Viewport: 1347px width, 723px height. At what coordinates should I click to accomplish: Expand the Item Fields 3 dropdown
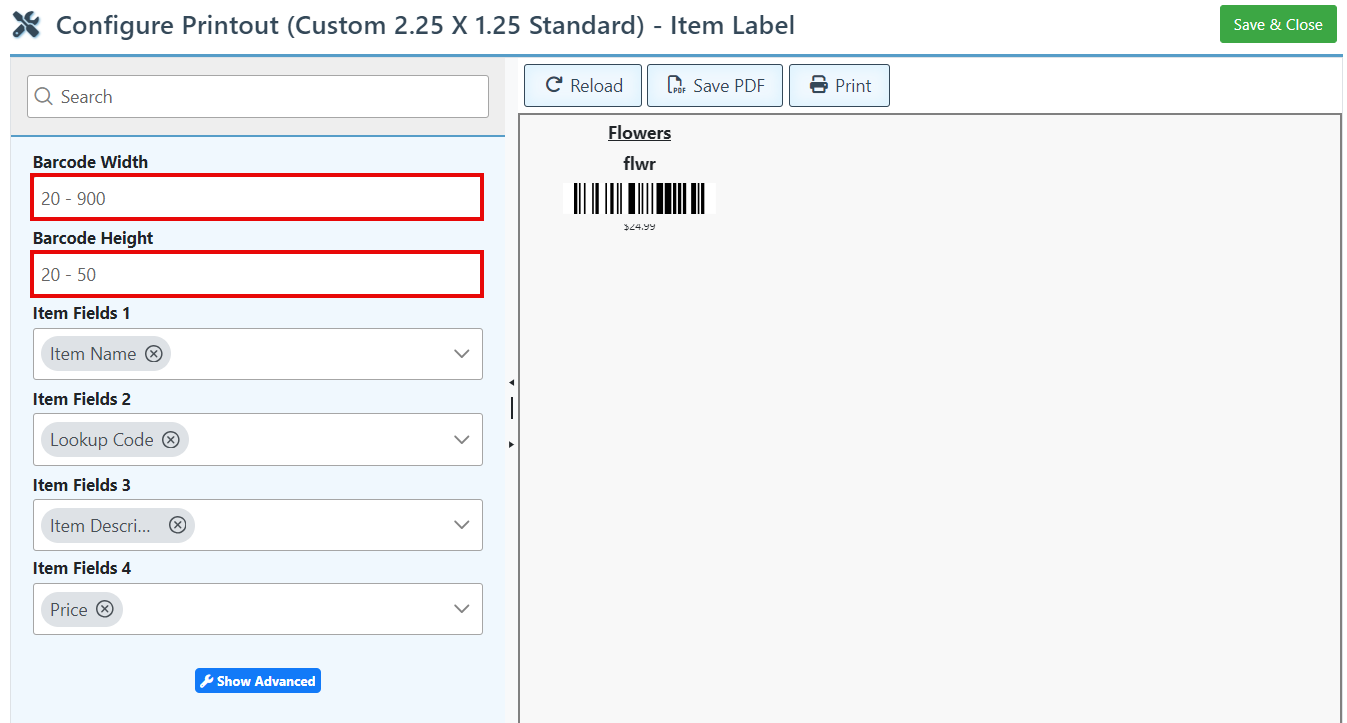[461, 525]
